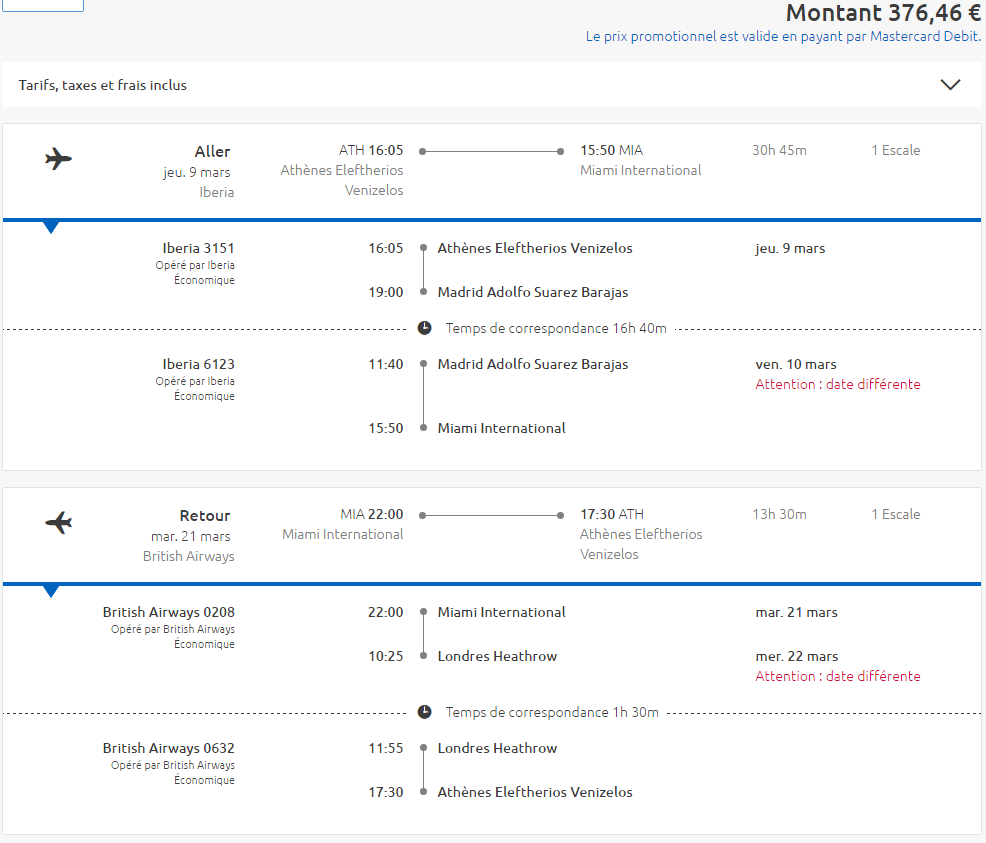Click the 'Montant 376,46 €' total

[883, 13]
